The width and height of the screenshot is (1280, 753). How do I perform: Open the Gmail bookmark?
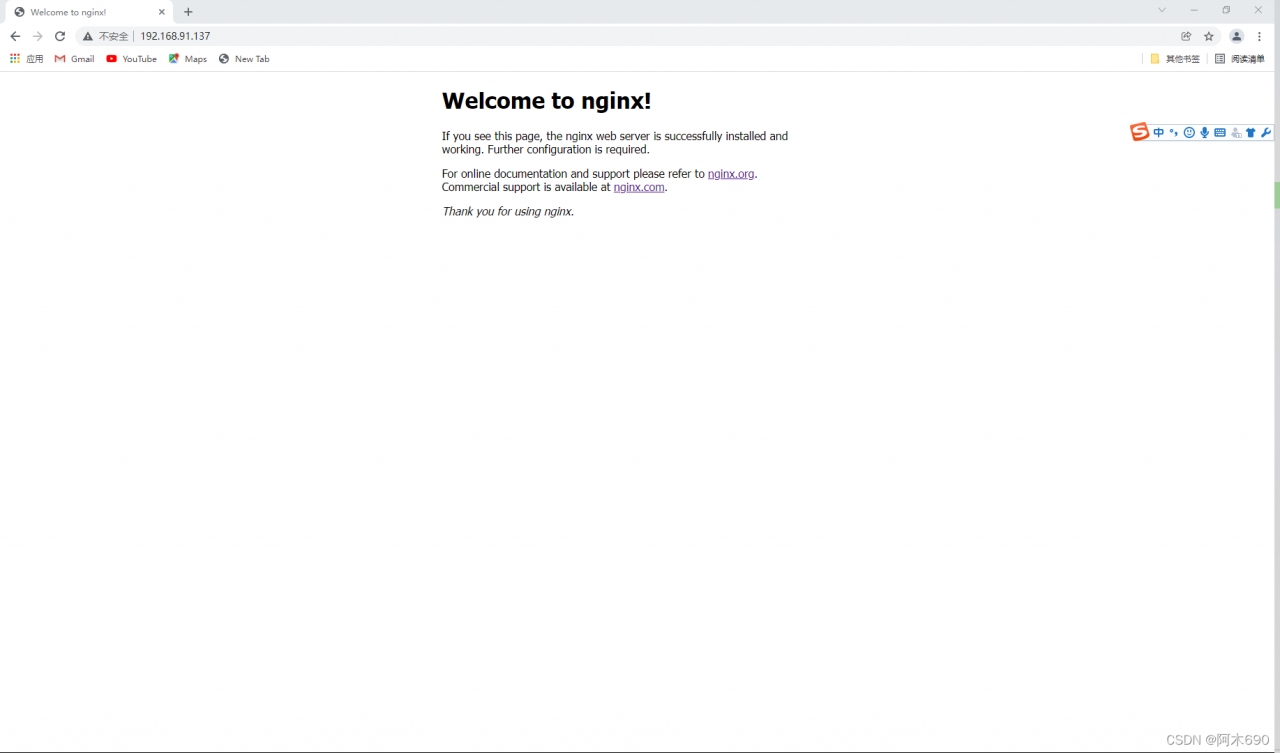tap(75, 59)
